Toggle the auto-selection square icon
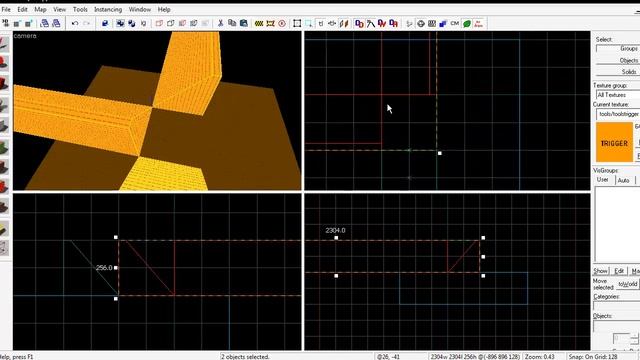This screenshot has width=640, height=360. click(297, 23)
